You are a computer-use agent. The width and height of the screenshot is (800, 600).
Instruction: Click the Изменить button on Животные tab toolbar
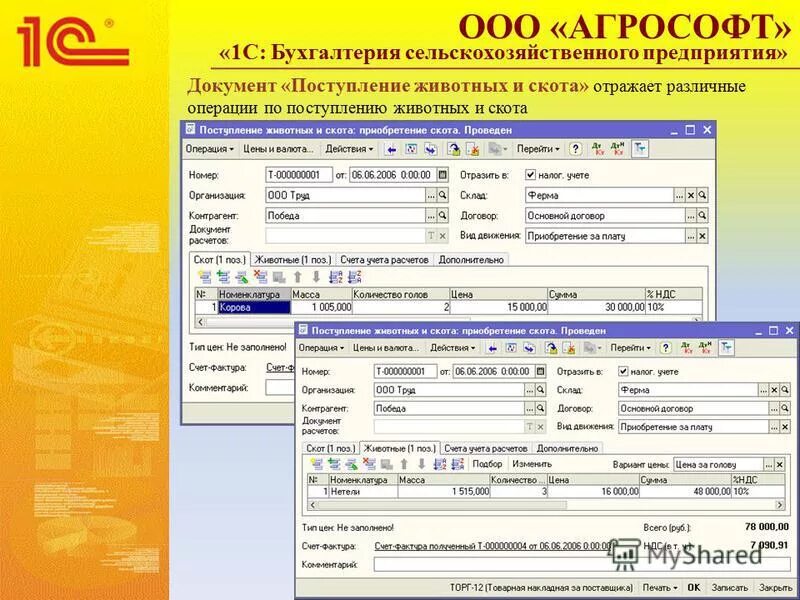[x=532, y=464]
